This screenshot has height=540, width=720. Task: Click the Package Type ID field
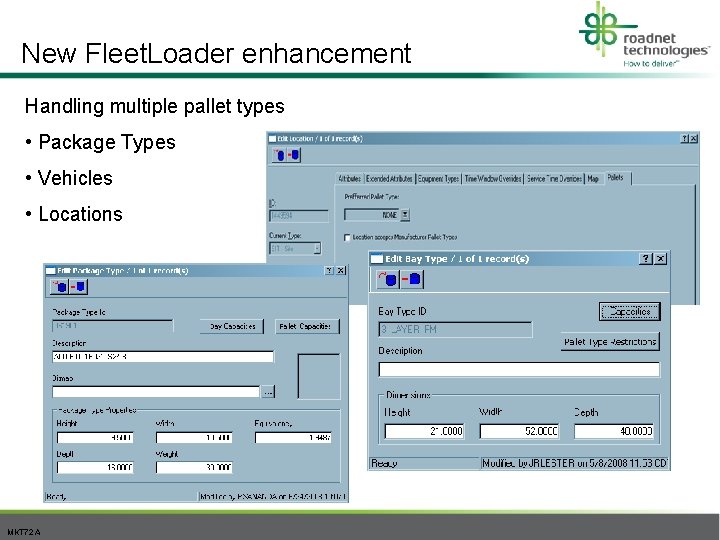pos(113,326)
